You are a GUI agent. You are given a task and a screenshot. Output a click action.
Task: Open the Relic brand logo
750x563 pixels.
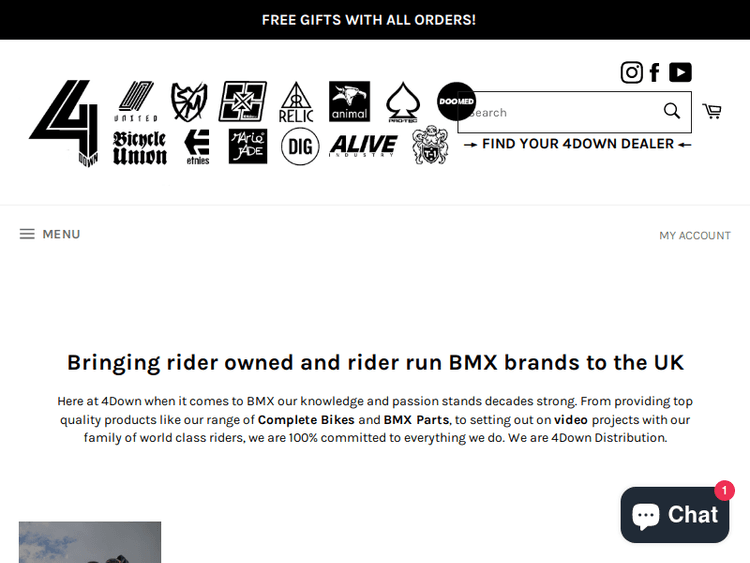[x=296, y=102]
